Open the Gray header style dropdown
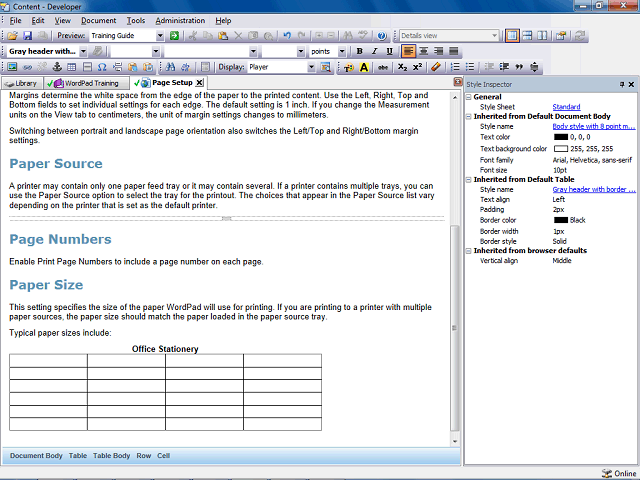Screen dimensions: 640x480 (83, 51)
